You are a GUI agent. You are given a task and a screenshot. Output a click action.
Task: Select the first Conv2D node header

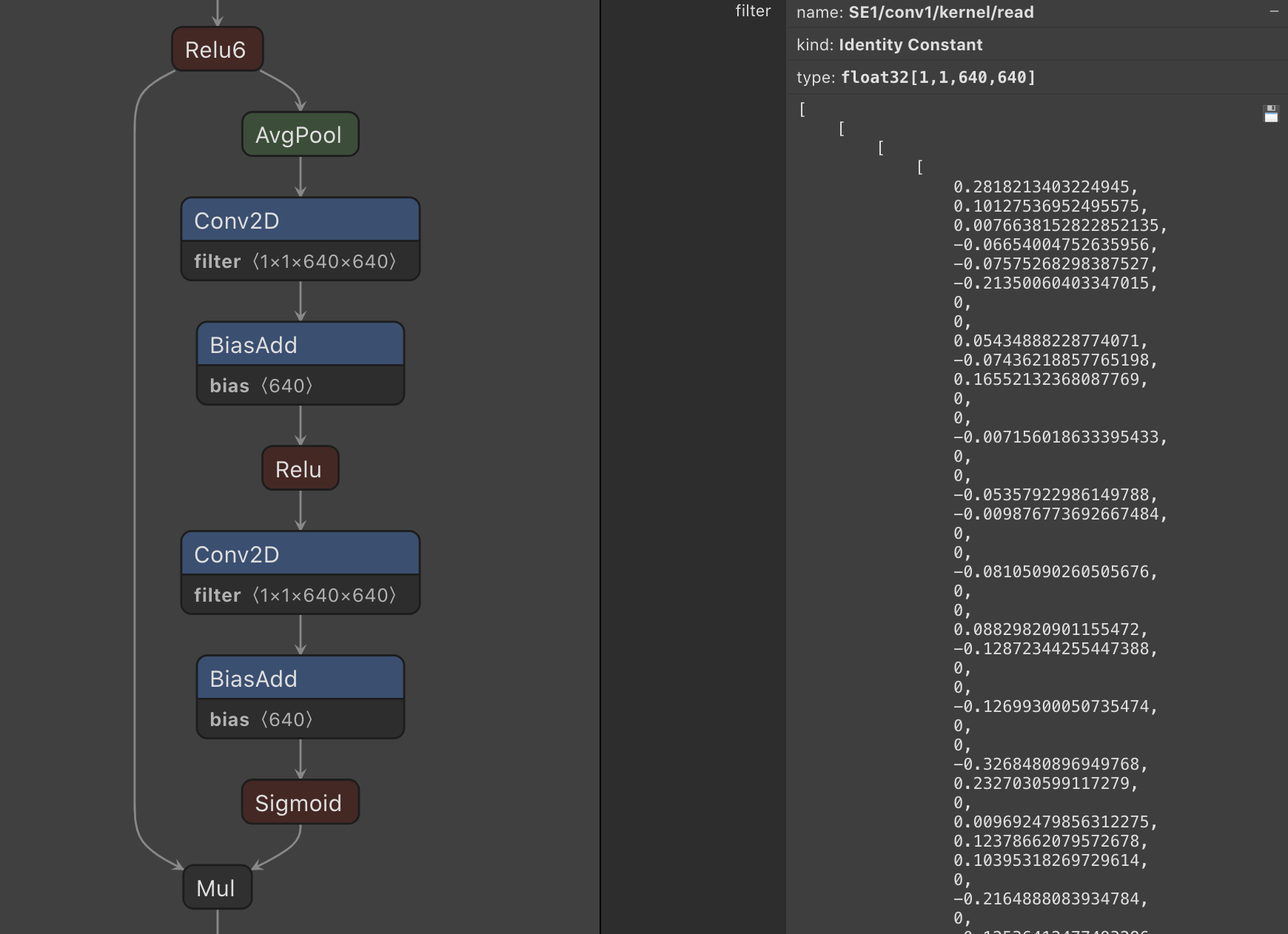click(301, 220)
